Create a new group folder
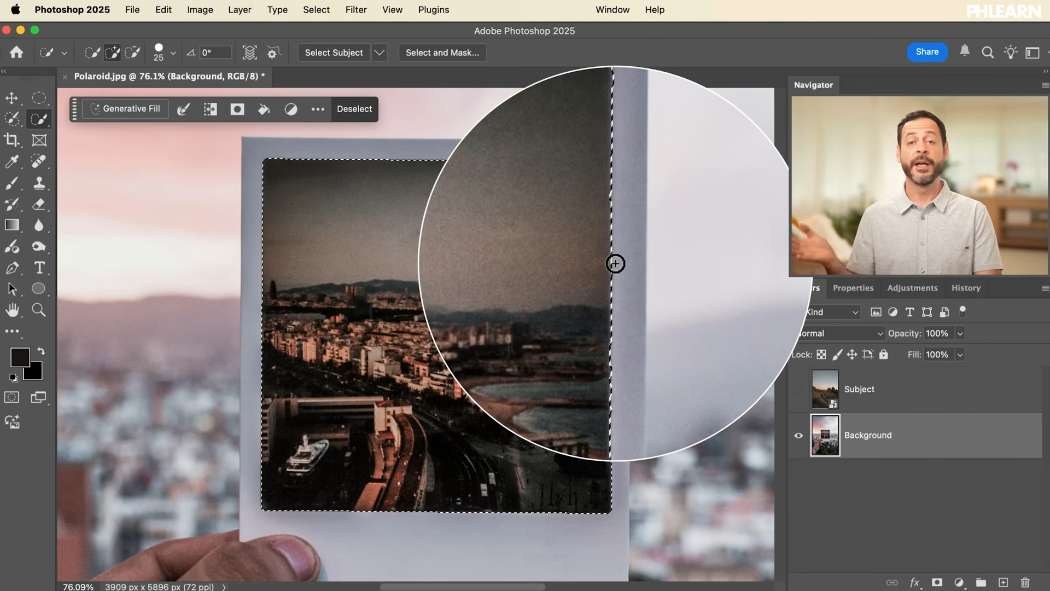The image size is (1050, 591). [981, 582]
